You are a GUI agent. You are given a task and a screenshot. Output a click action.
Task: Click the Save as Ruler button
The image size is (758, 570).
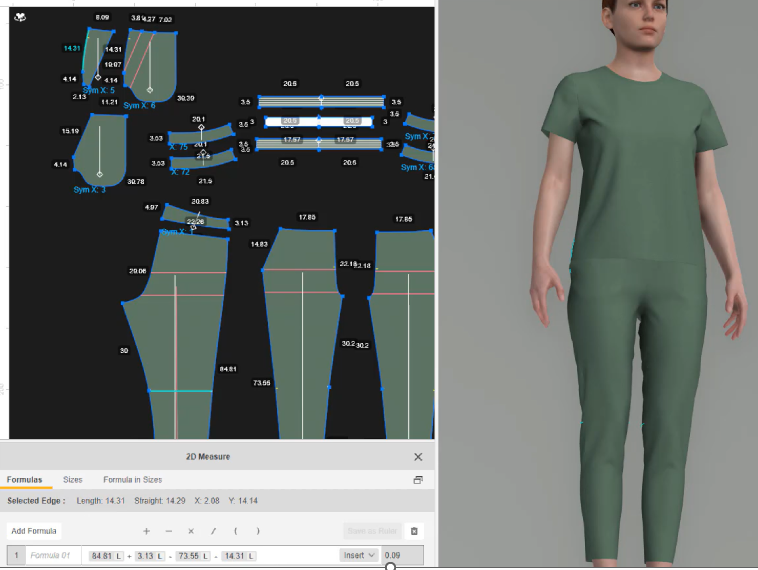point(372,531)
